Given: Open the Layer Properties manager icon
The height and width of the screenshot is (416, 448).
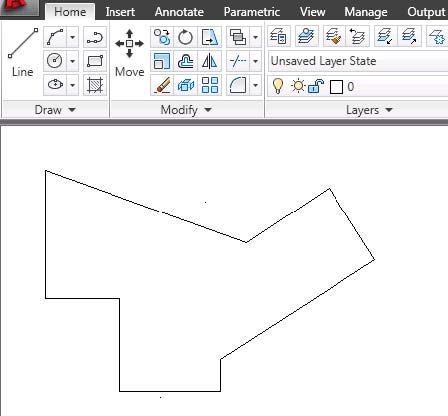Looking at the screenshot, I should click(x=279, y=36).
